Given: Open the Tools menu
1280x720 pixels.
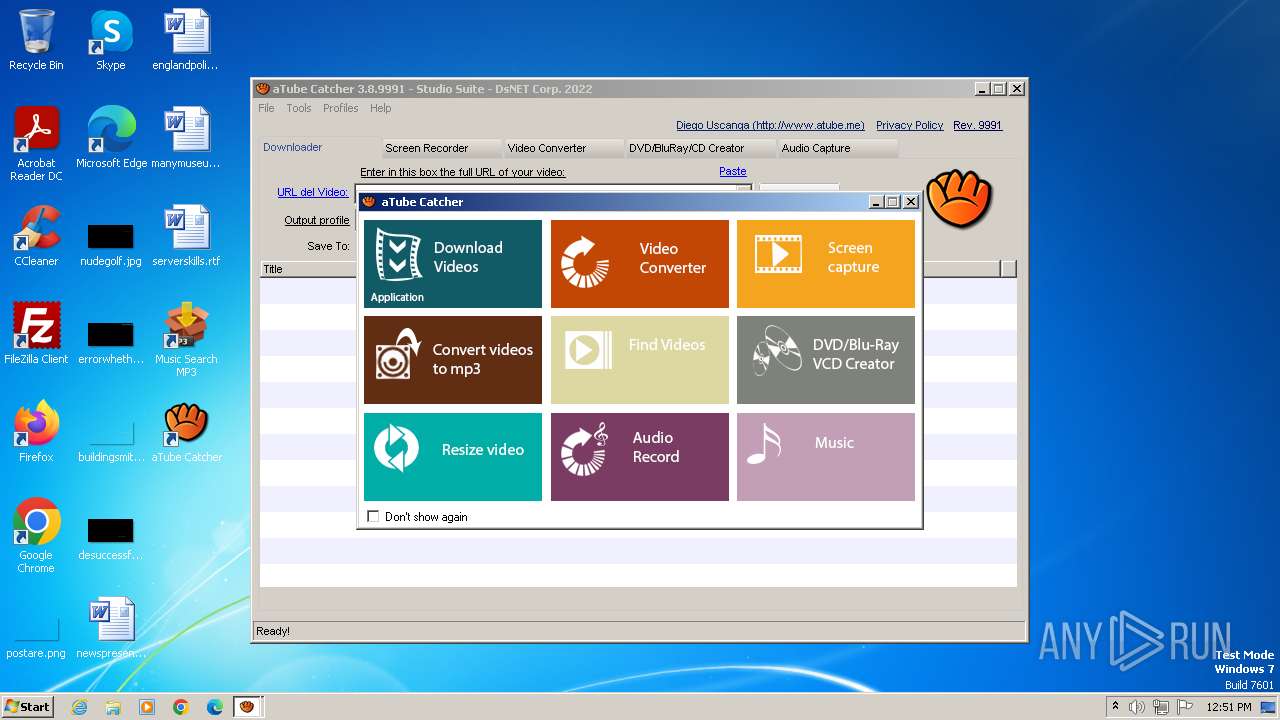Looking at the screenshot, I should (x=299, y=108).
